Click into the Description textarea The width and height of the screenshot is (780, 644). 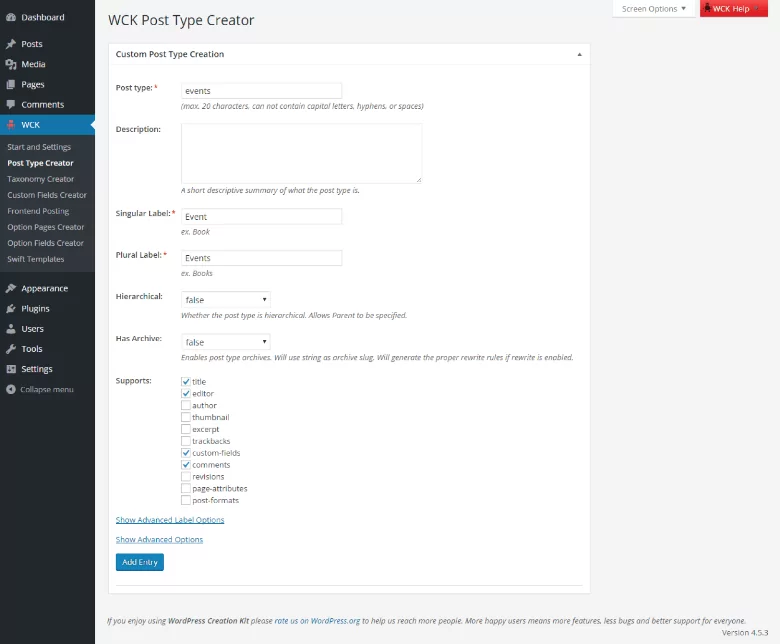pyautogui.click(x=301, y=154)
